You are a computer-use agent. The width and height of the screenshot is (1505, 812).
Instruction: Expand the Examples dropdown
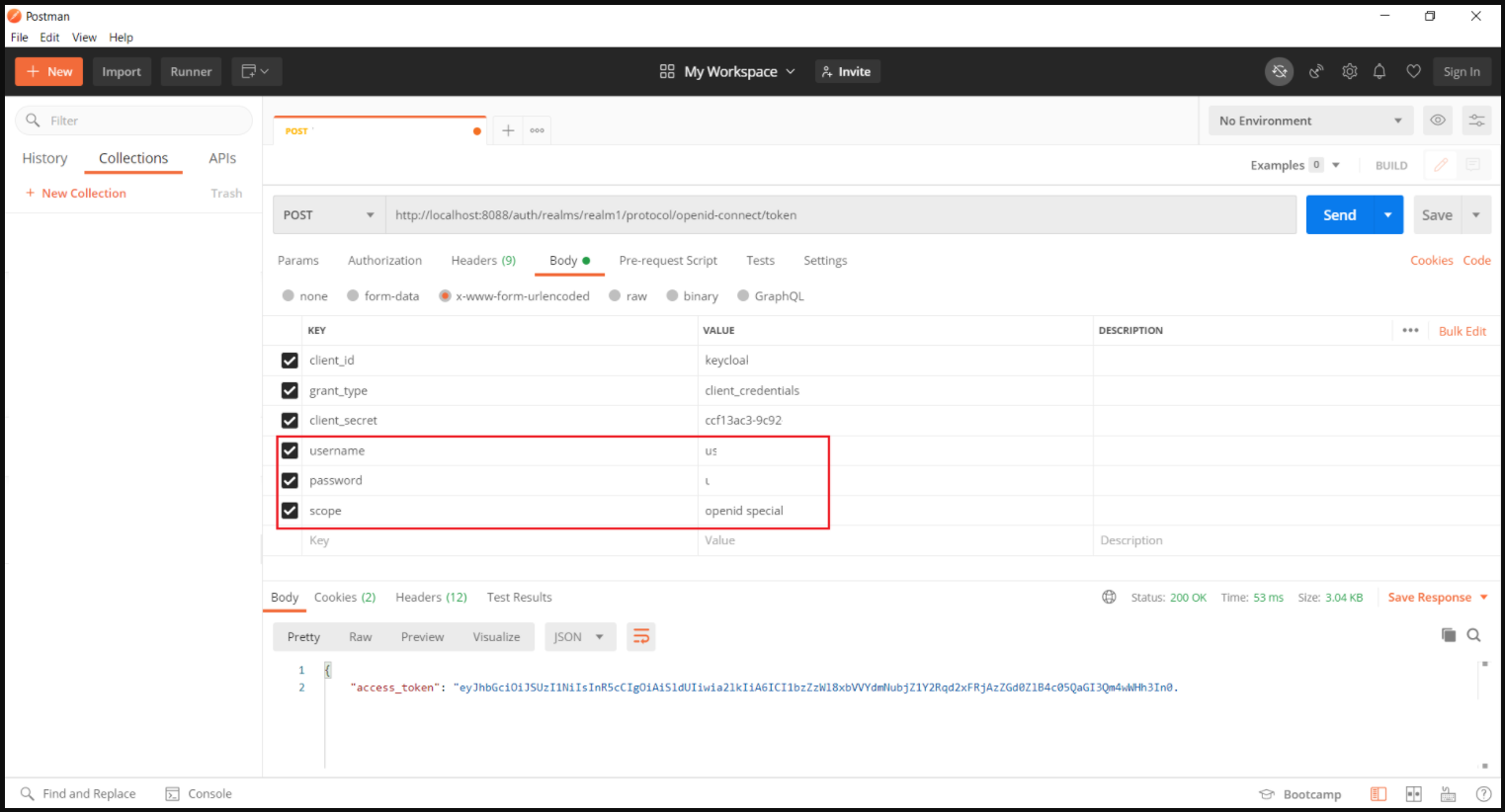(1336, 165)
